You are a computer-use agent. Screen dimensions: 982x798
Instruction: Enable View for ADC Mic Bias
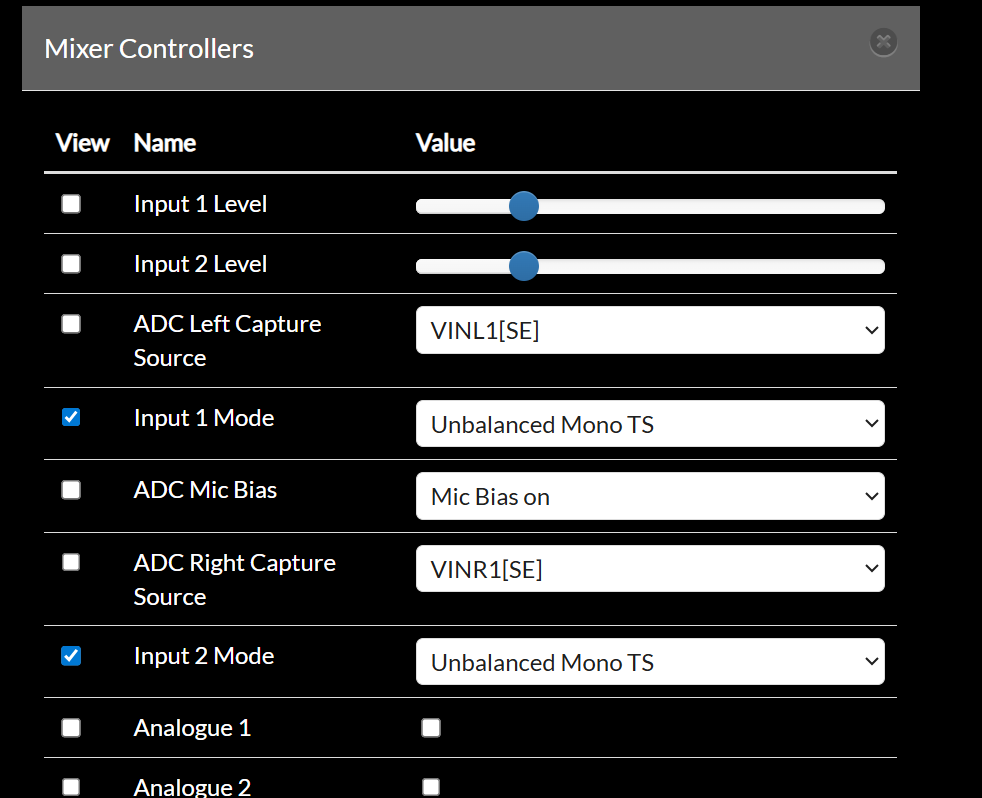[71, 490]
